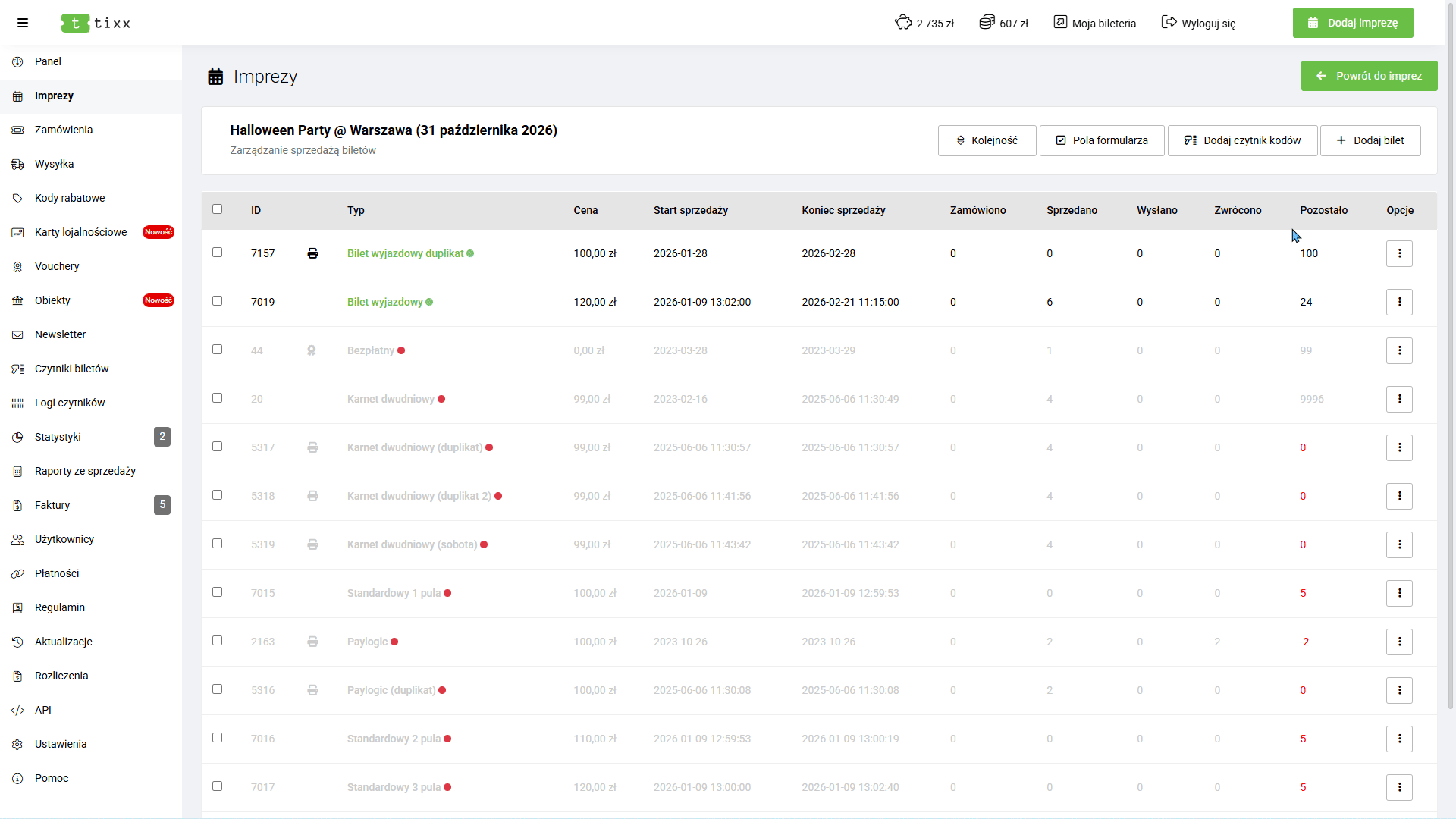Viewport: 1456px width, 819px height.
Task: Click the coins 607 zł icon
Action: click(x=987, y=23)
